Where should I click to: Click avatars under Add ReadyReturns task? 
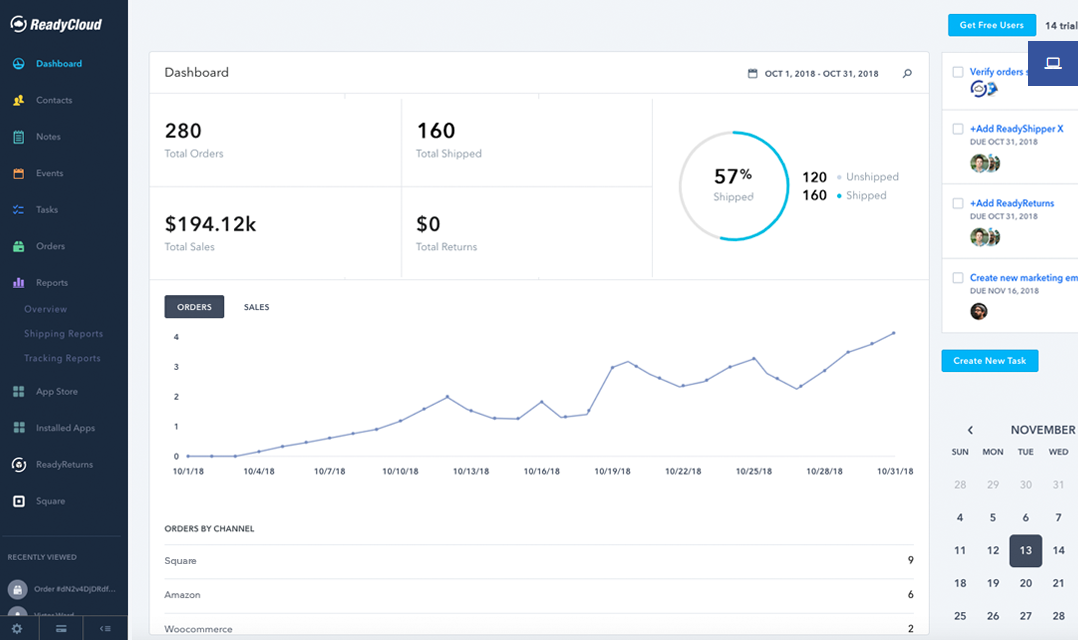pyautogui.click(x=984, y=237)
